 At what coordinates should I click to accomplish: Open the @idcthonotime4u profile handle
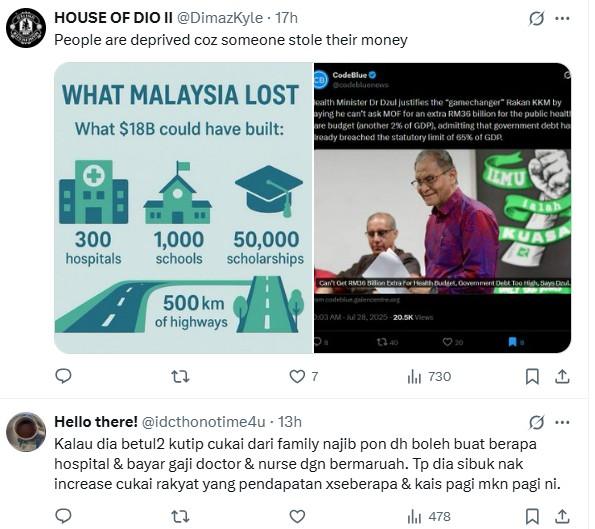[x=203, y=422]
